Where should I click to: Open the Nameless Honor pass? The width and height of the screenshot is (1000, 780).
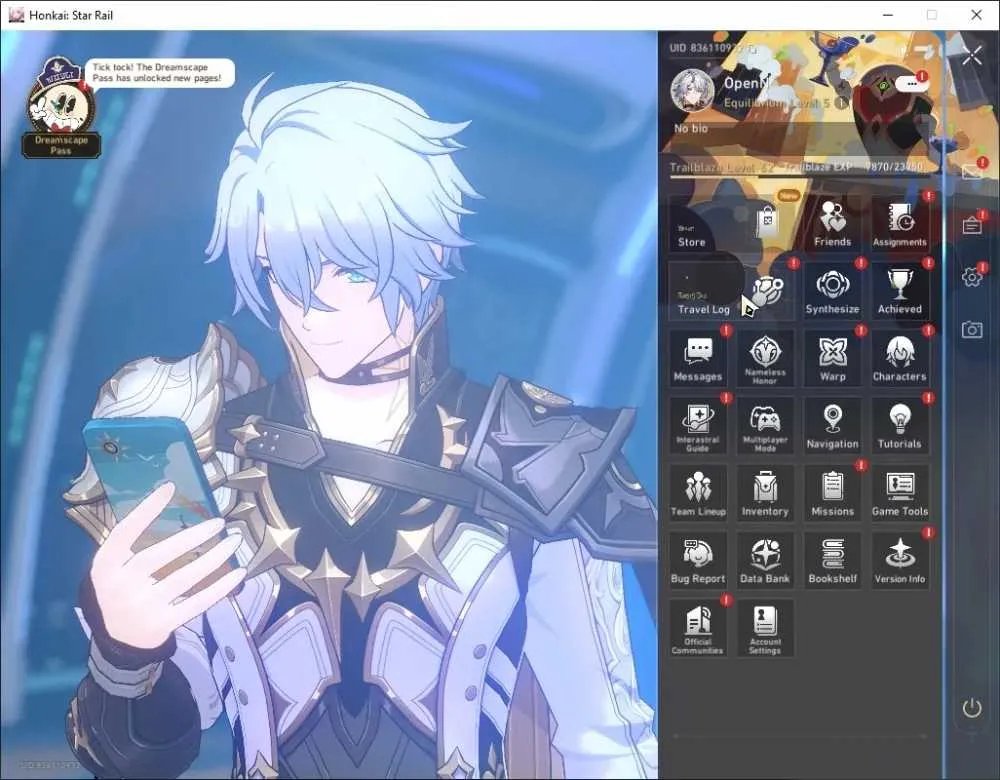pos(765,358)
